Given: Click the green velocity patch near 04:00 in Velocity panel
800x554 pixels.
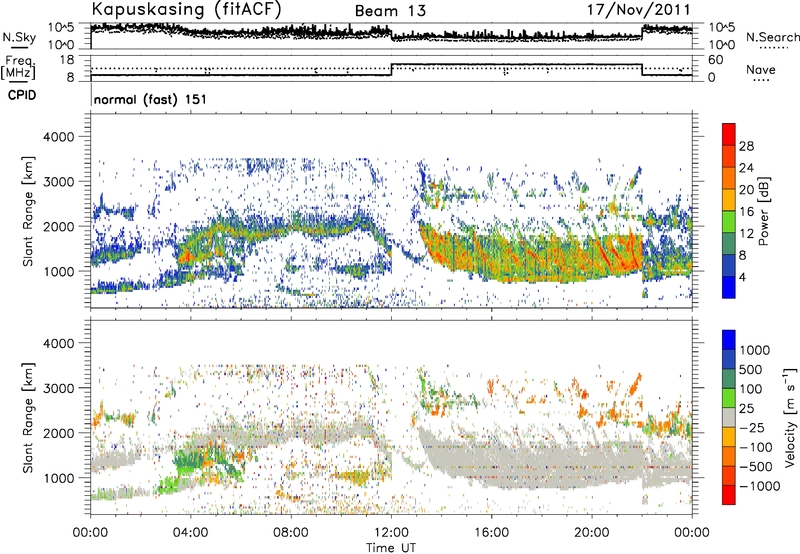Looking at the screenshot, I should coord(191,462).
